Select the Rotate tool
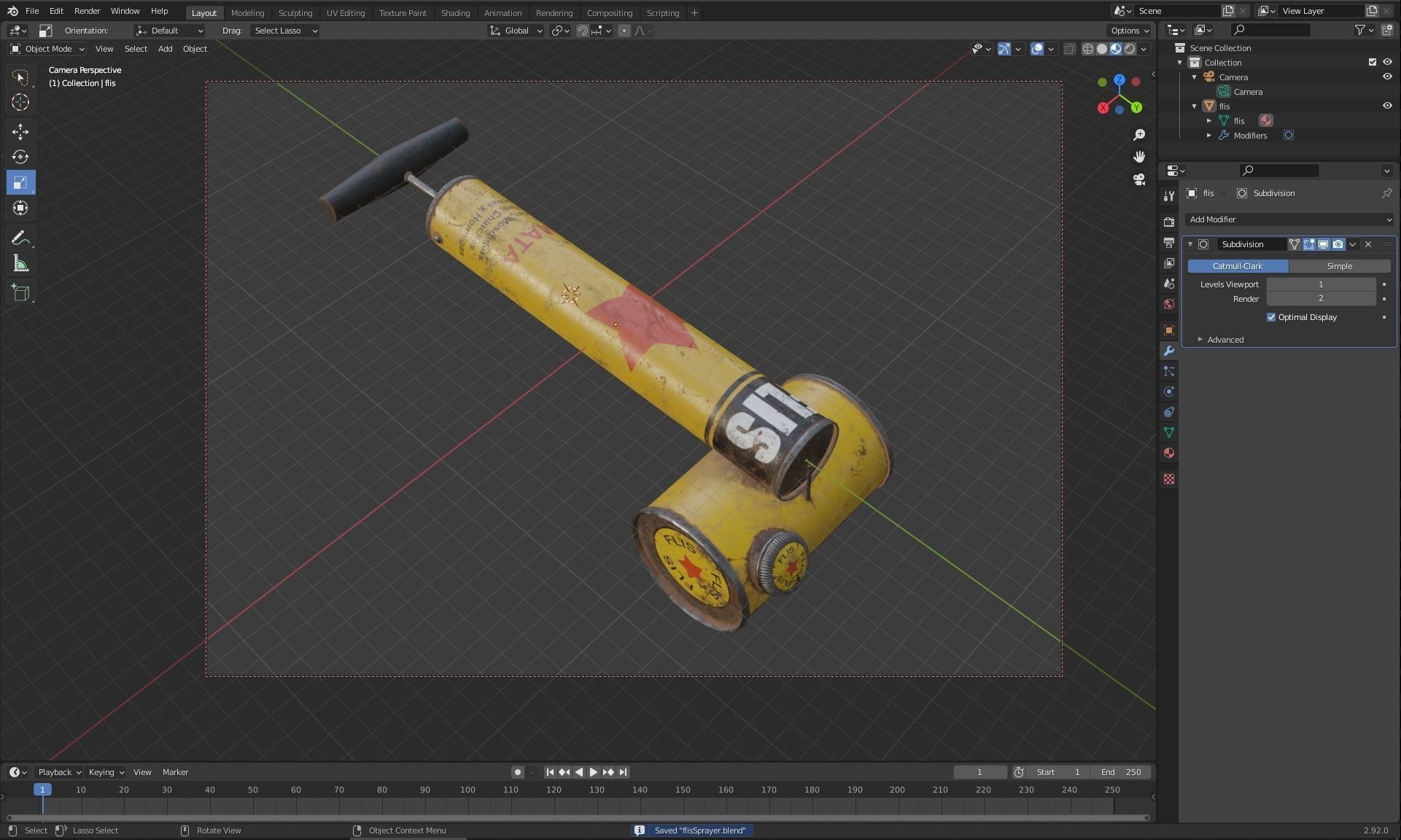This screenshot has width=1401, height=840. point(20,157)
